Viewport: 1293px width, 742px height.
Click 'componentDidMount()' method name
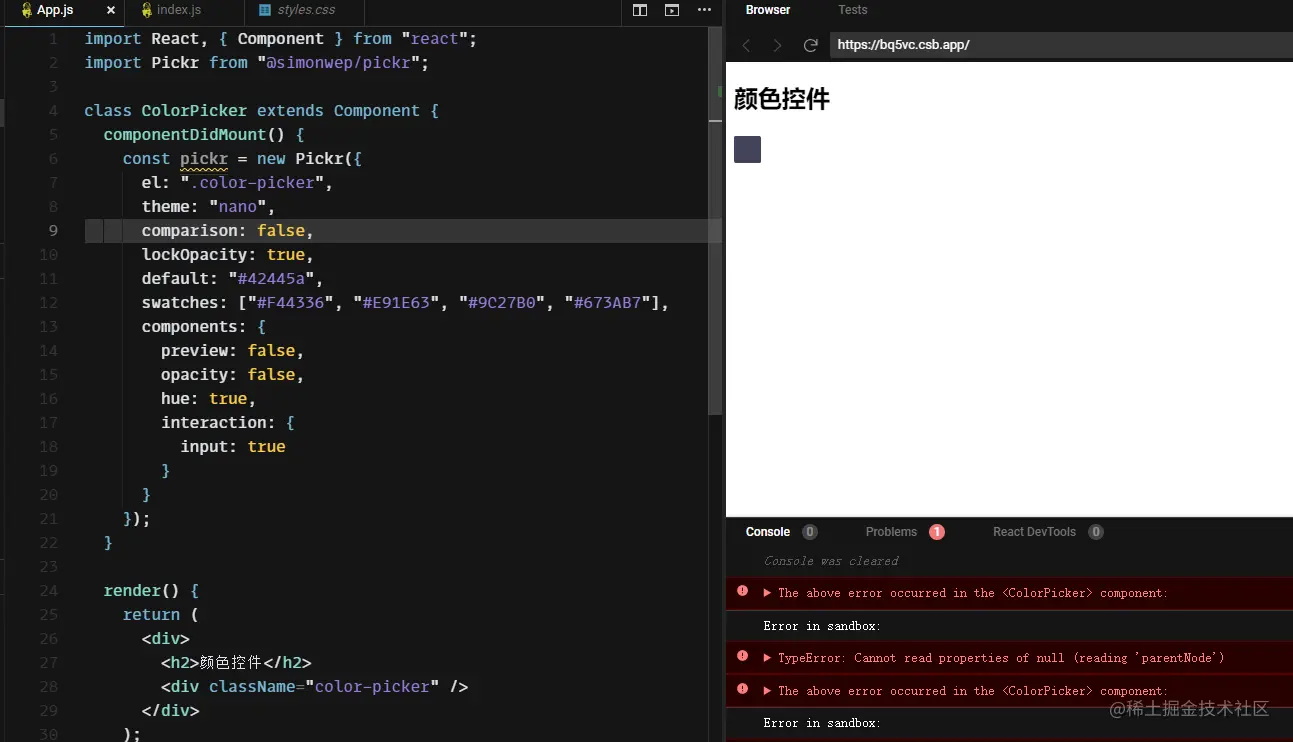[x=194, y=135]
